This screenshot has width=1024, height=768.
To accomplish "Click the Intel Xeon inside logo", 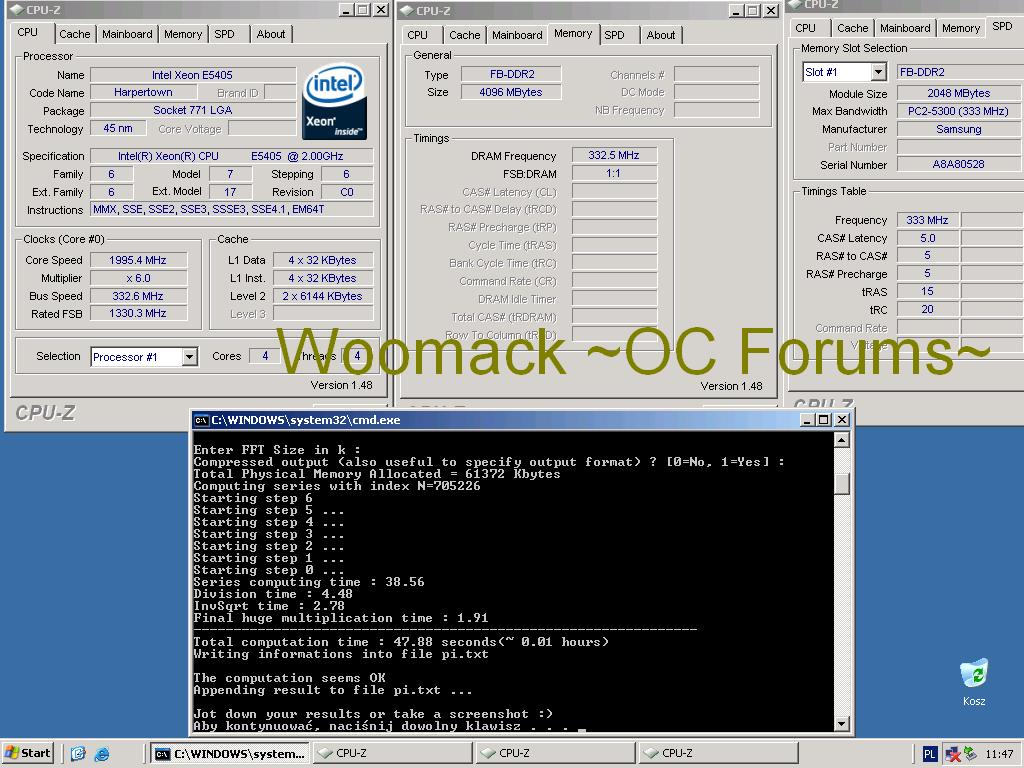I will tap(334, 101).
